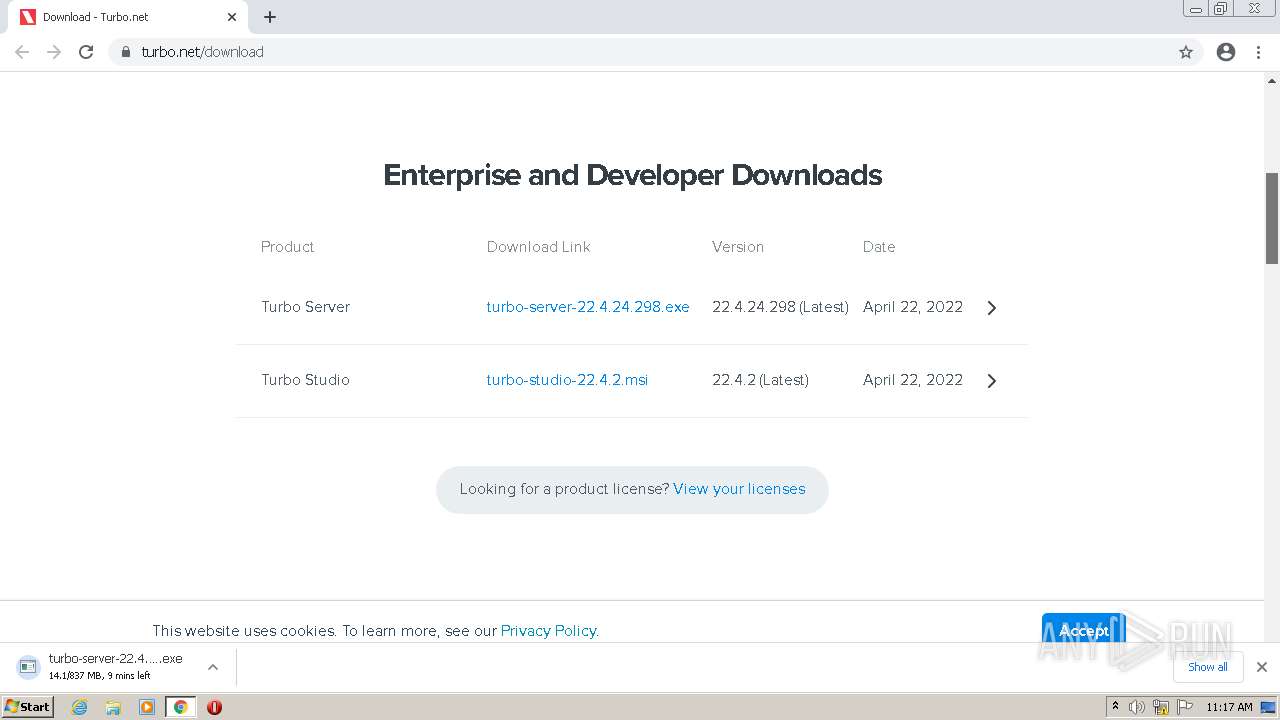The width and height of the screenshot is (1280, 720).
Task: Open the Windows Start menu
Action: (27, 707)
